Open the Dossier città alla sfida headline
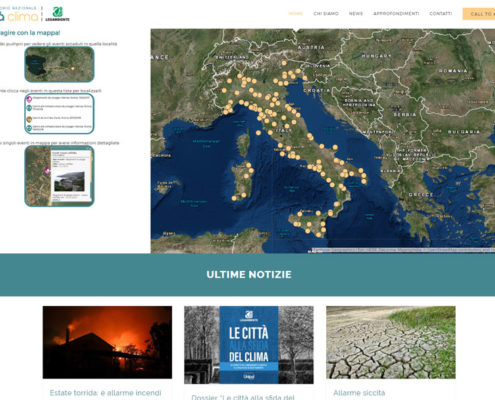Screen dimensions: 495x400 [243, 397]
